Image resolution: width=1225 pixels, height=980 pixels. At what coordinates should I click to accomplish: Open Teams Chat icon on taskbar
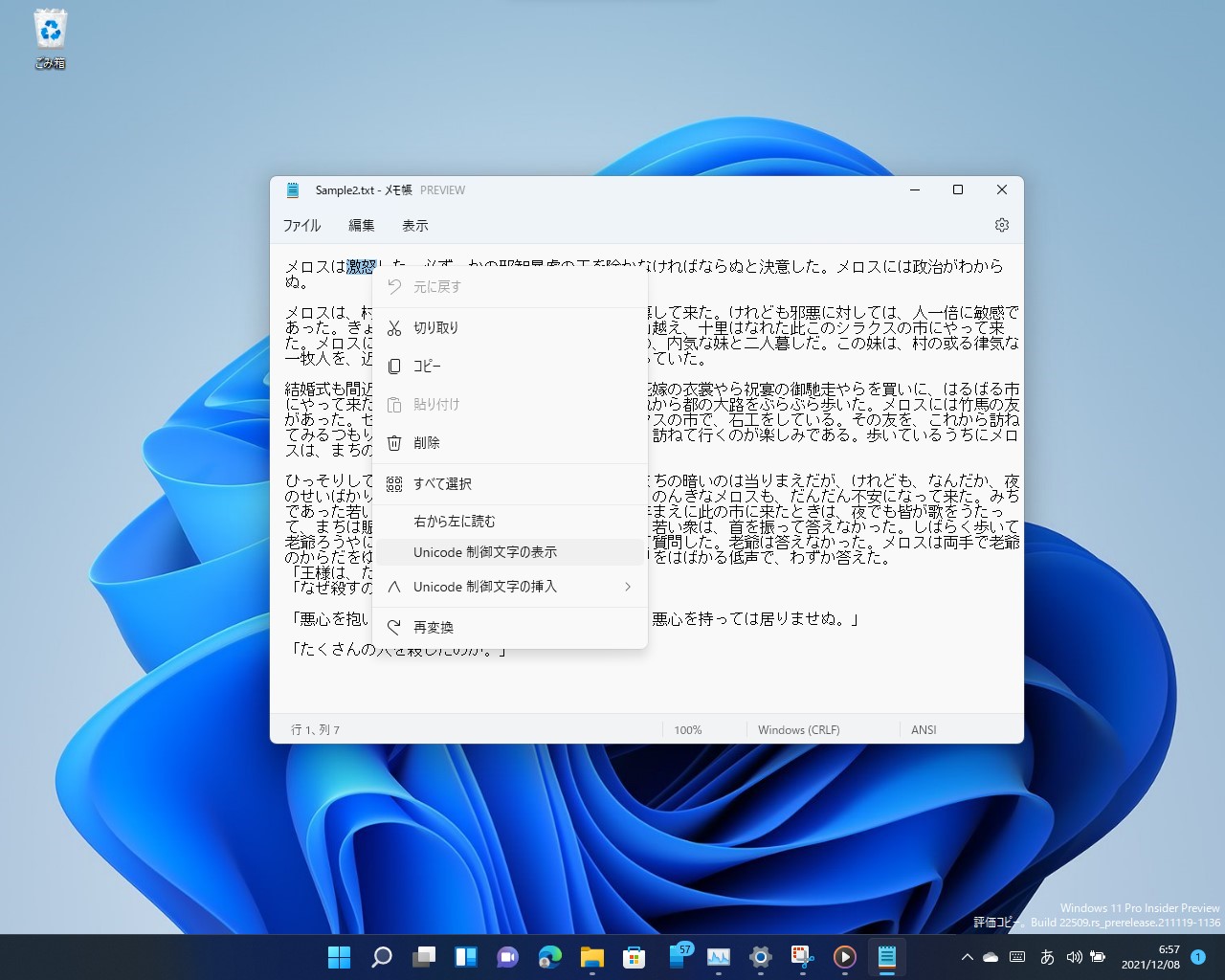[507, 956]
